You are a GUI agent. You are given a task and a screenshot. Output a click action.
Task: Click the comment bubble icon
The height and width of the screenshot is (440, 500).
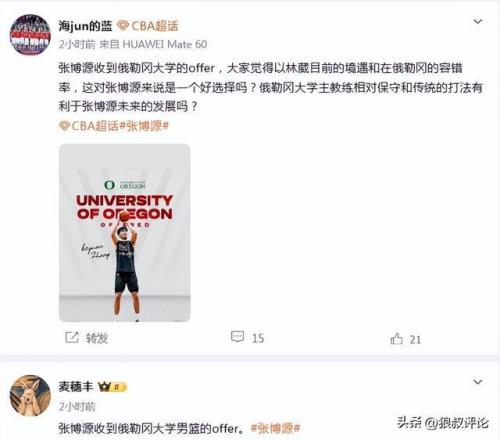point(237,337)
